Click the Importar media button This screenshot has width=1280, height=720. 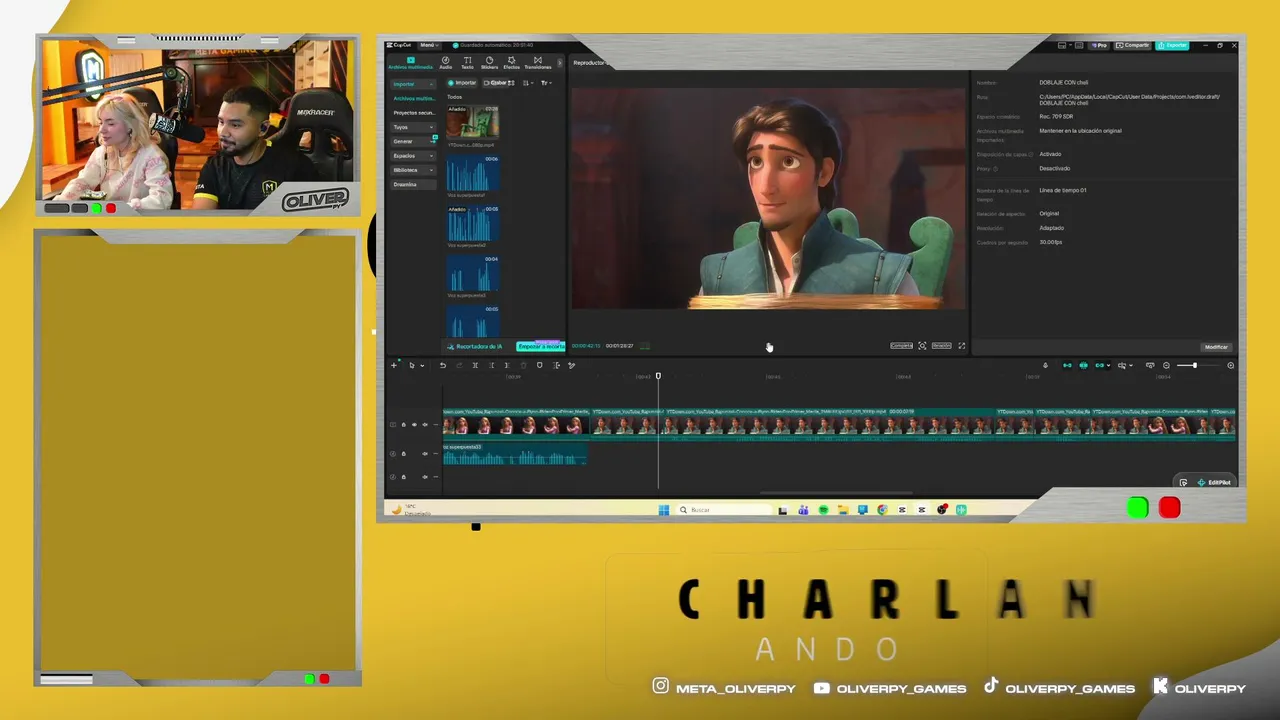coord(462,83)
